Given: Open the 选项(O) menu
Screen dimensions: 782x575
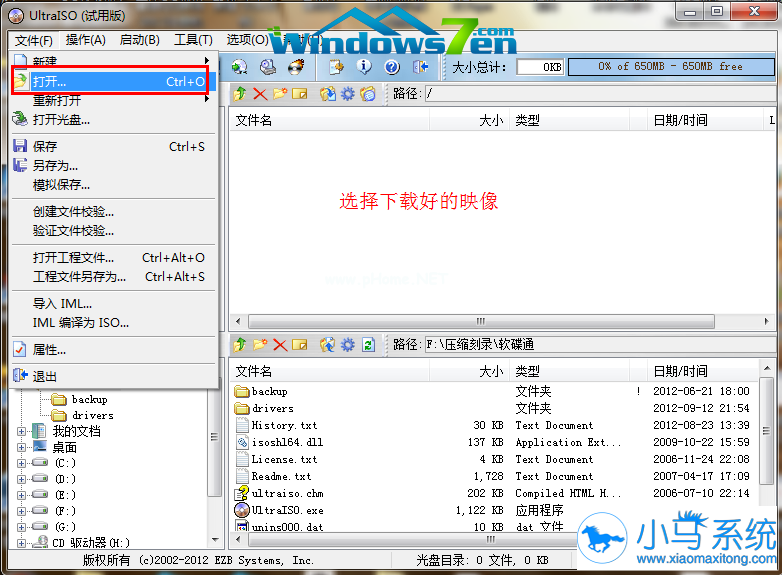Looking at the screenshot, I should tap(247, 40).
